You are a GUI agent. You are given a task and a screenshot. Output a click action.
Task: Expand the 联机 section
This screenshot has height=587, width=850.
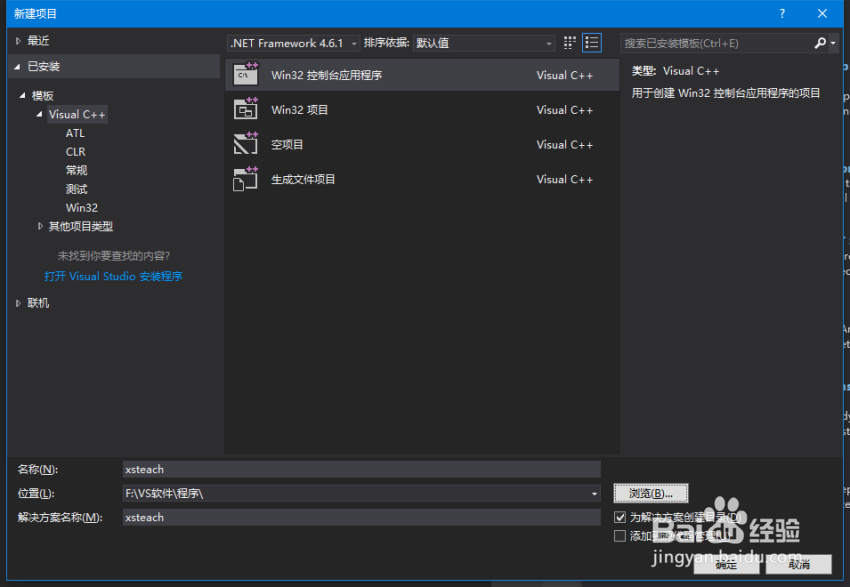[x=18, y=303]
